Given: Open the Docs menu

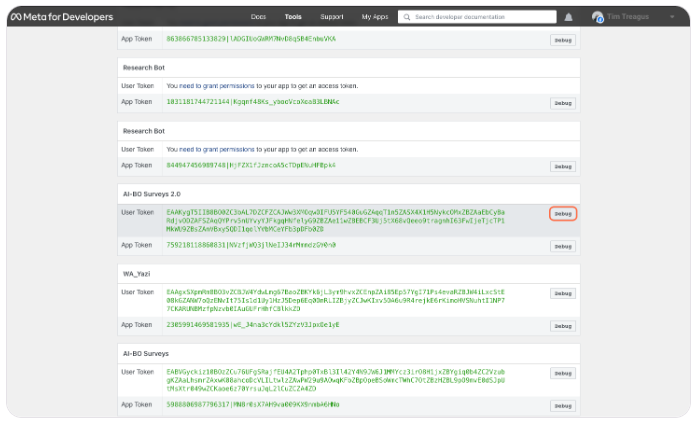Looking at the screenshot, I should click(259, 17).
